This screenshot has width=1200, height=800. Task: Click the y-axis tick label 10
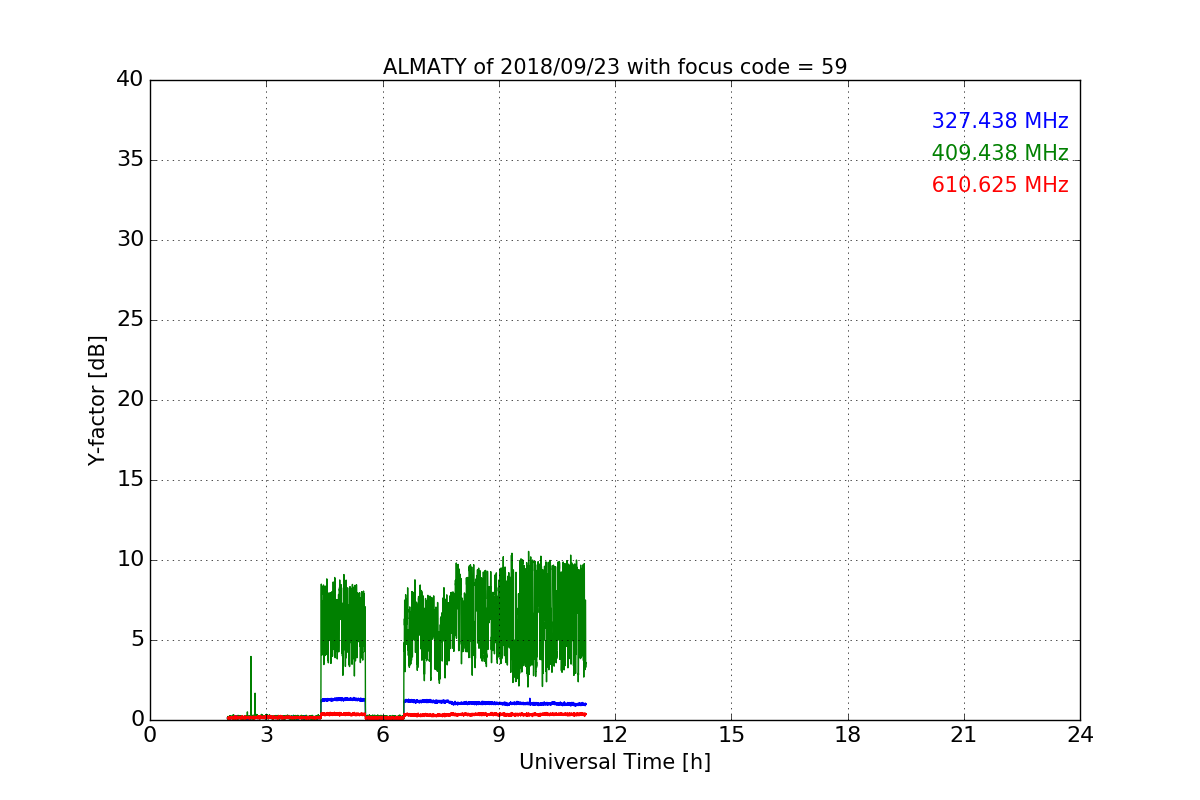coord(130,560)
